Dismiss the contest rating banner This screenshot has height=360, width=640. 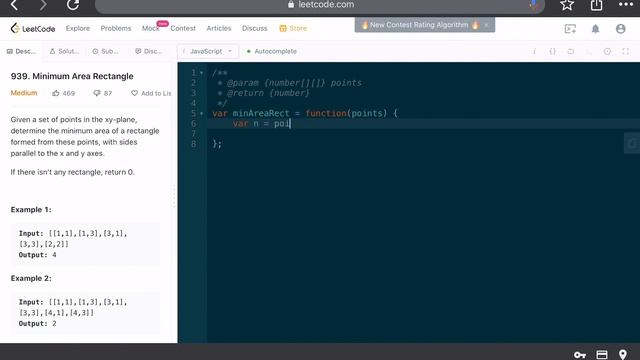click(x=487, y=25)
